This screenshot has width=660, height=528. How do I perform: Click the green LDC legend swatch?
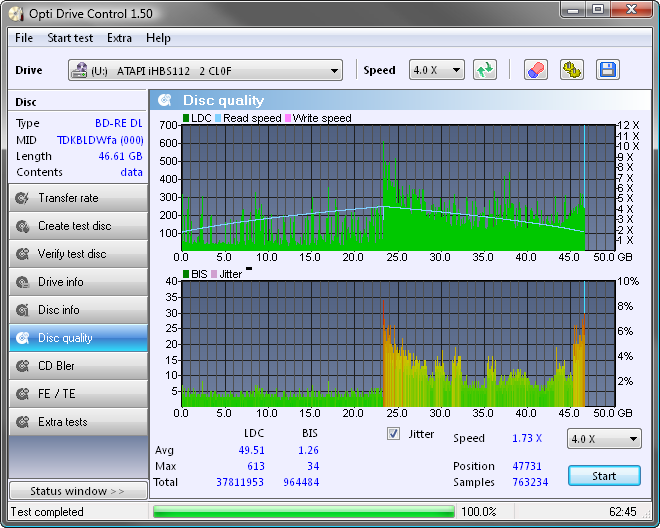pos(186,118)
